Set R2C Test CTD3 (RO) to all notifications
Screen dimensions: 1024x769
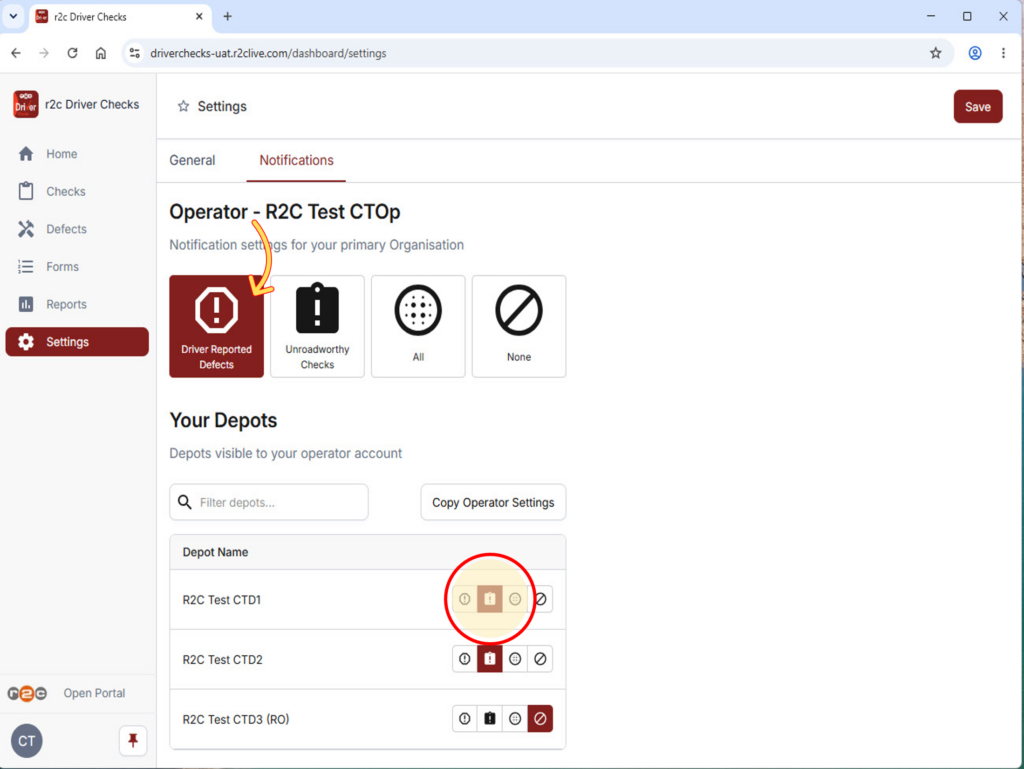tap(515, 719)
